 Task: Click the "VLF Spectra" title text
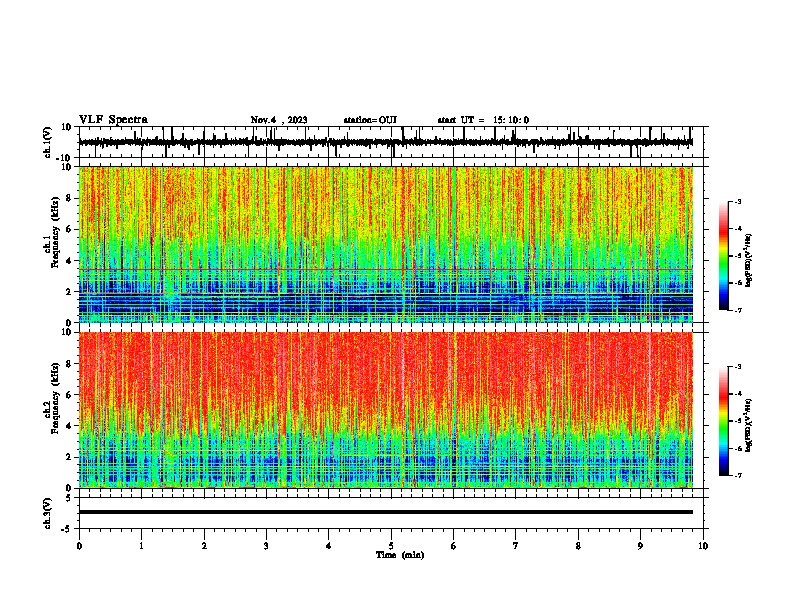point(113,120)
